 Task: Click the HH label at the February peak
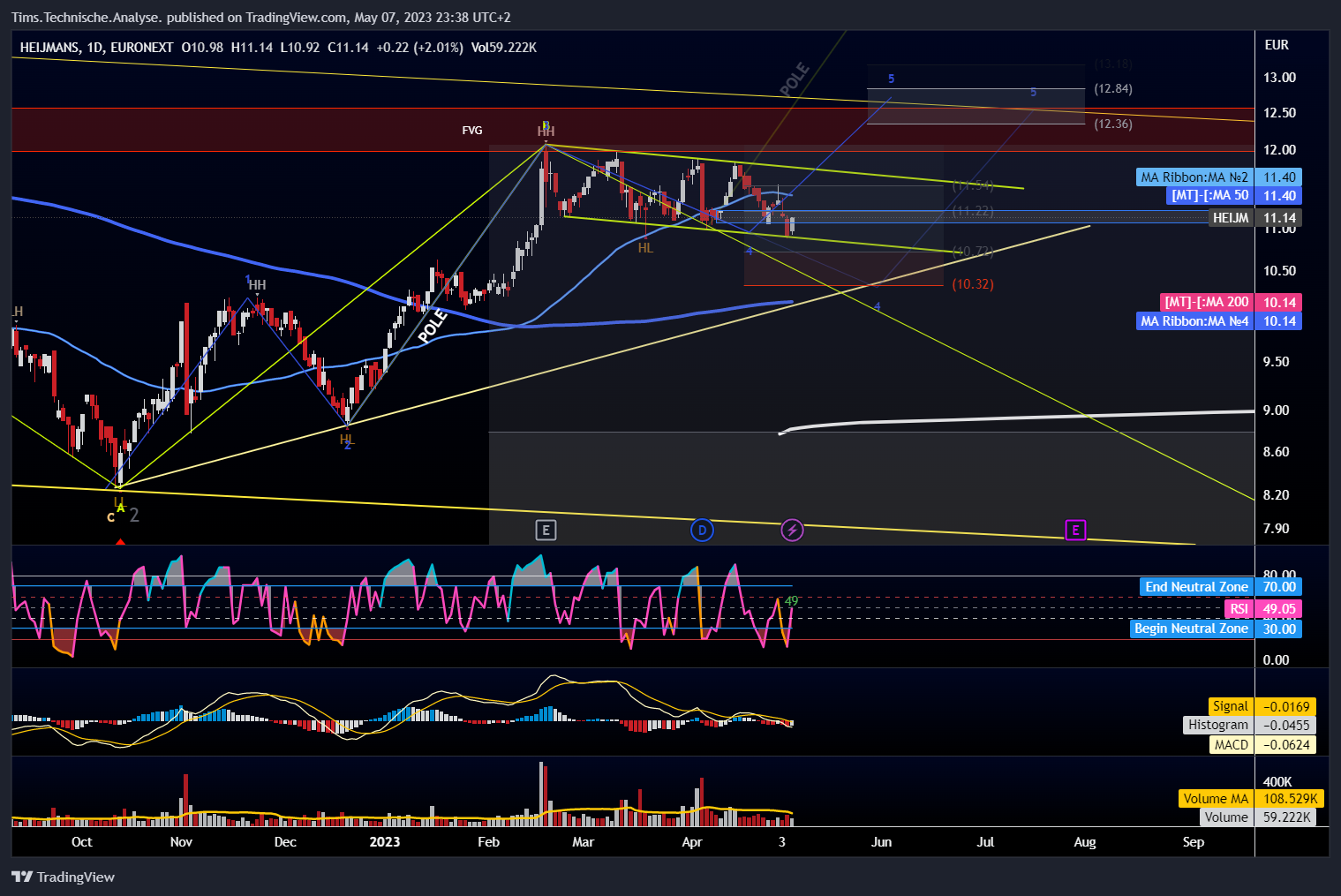click(546, 132)
